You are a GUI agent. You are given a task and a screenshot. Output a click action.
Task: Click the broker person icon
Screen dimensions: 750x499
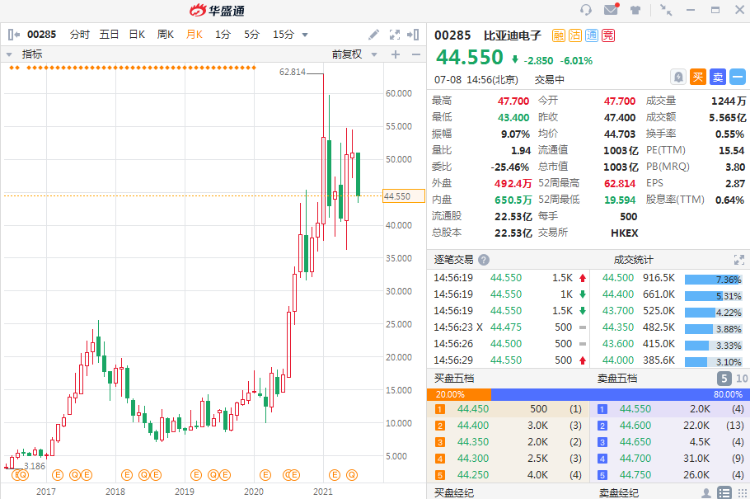point(706,493)
